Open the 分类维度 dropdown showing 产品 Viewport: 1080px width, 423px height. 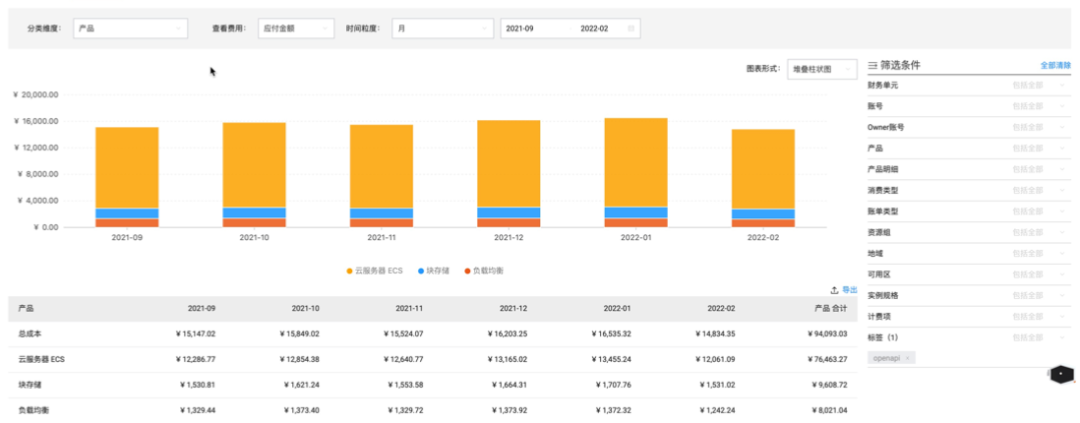point(130,29)
